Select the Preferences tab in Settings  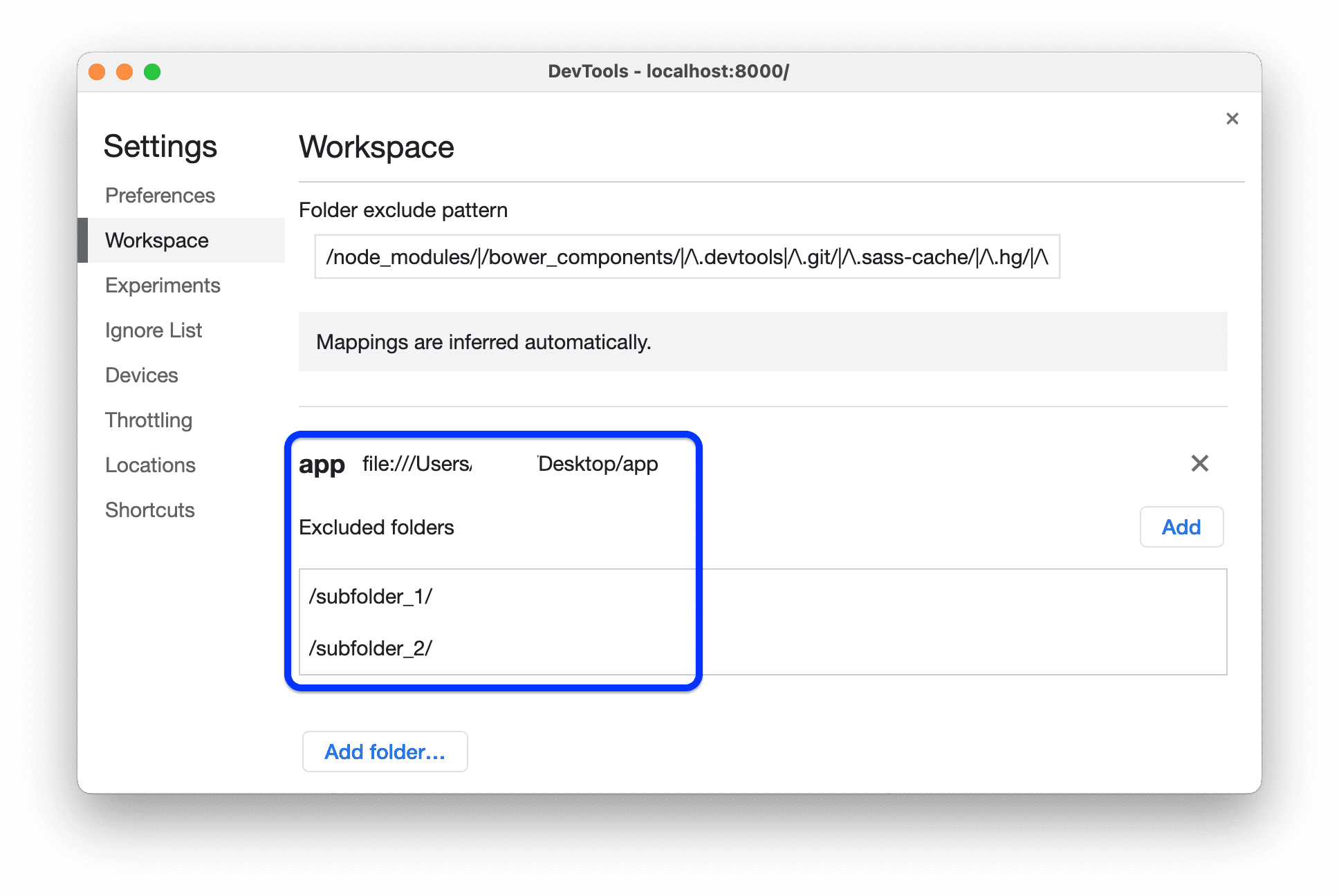point(161,195)
